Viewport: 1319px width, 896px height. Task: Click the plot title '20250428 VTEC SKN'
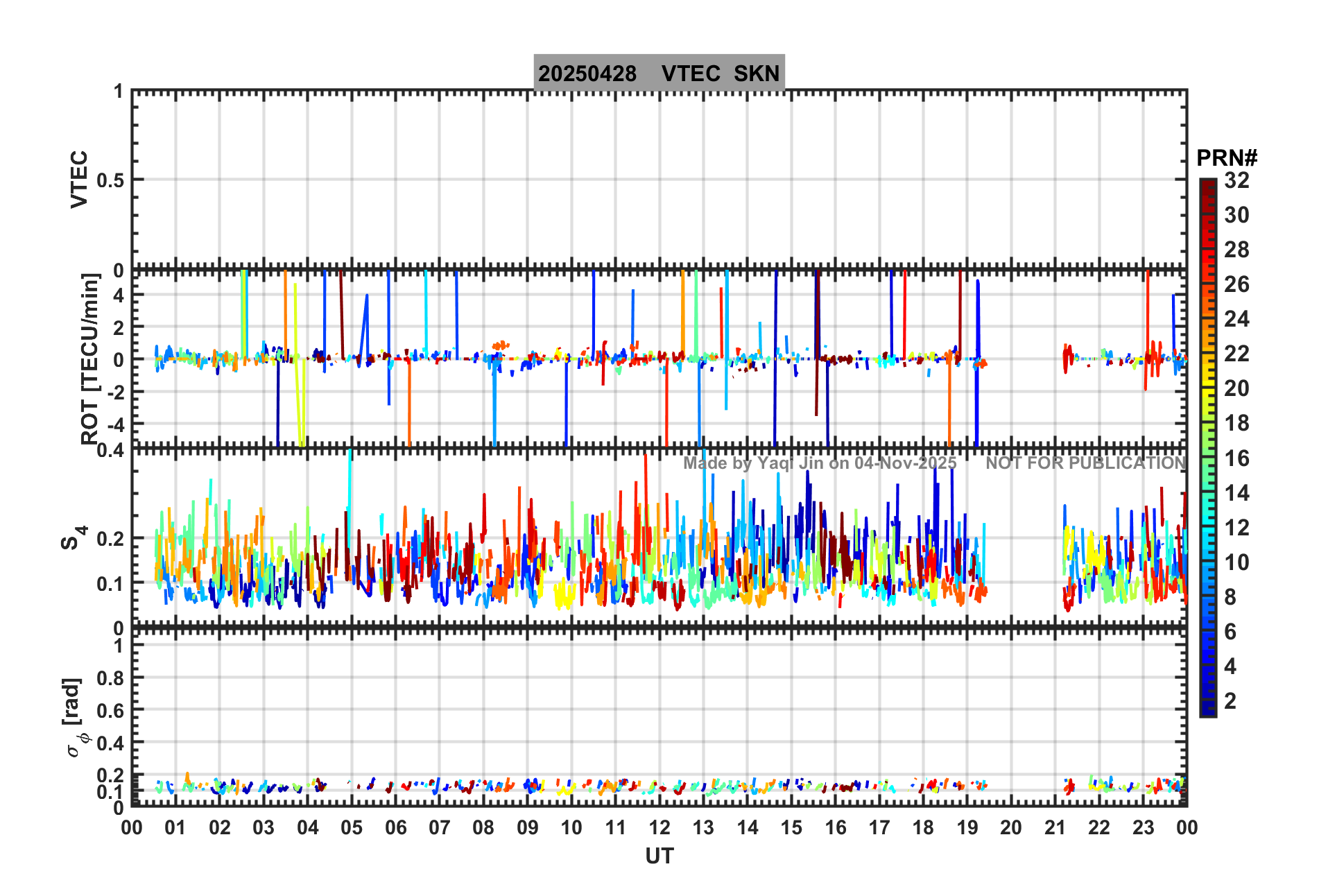[659, 73]
